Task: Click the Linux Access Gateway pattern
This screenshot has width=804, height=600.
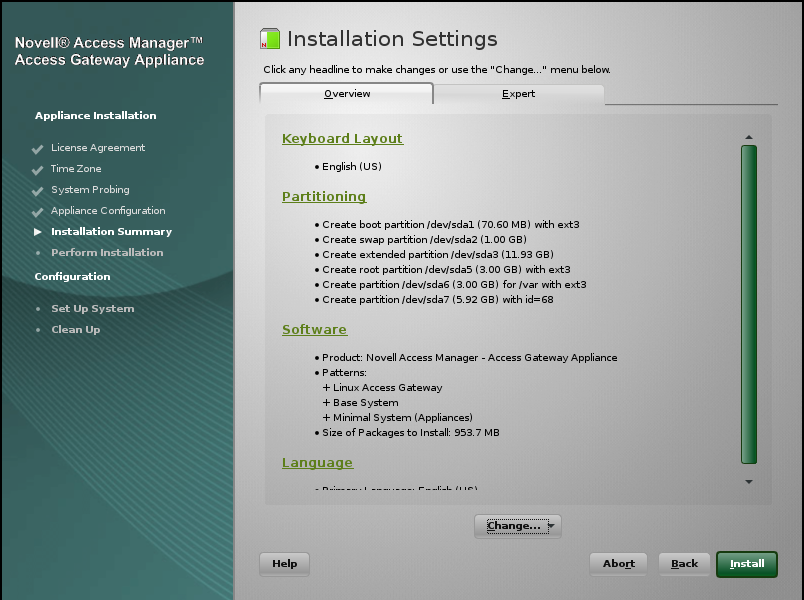Action: pos(388,388)
